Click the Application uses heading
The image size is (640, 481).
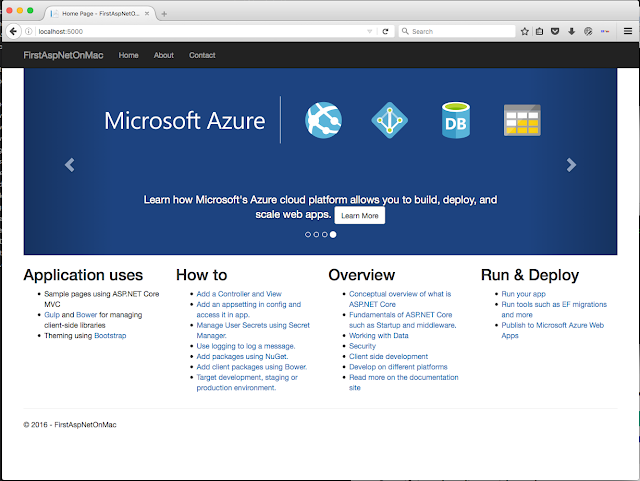pos(83,275)
